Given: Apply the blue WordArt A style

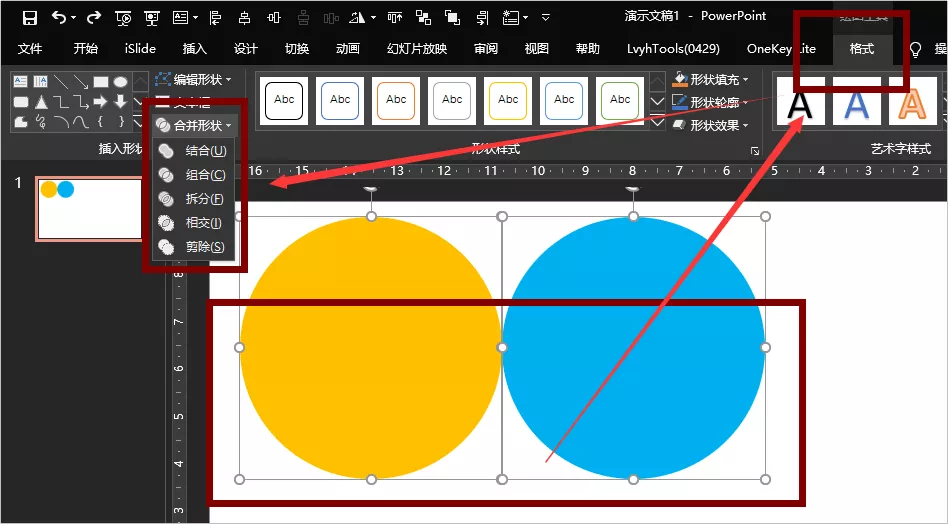Looking at the screenshot, I should 856,103.
